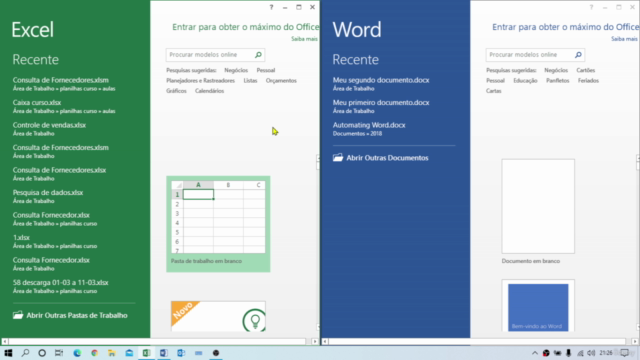This screenshot has width=640, height=360.
Task: Click the search magnifier in Excel template search
Action: click(258, 55)
